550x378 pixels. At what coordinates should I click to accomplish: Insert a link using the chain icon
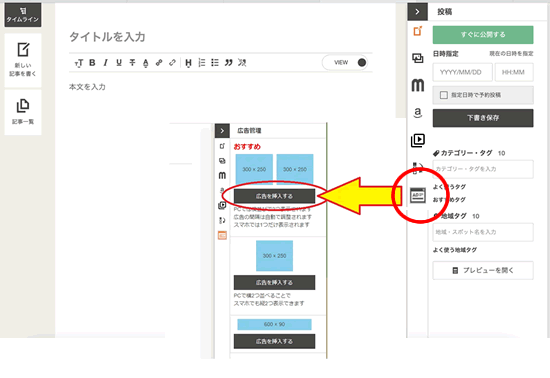click(x=159, y=62)
